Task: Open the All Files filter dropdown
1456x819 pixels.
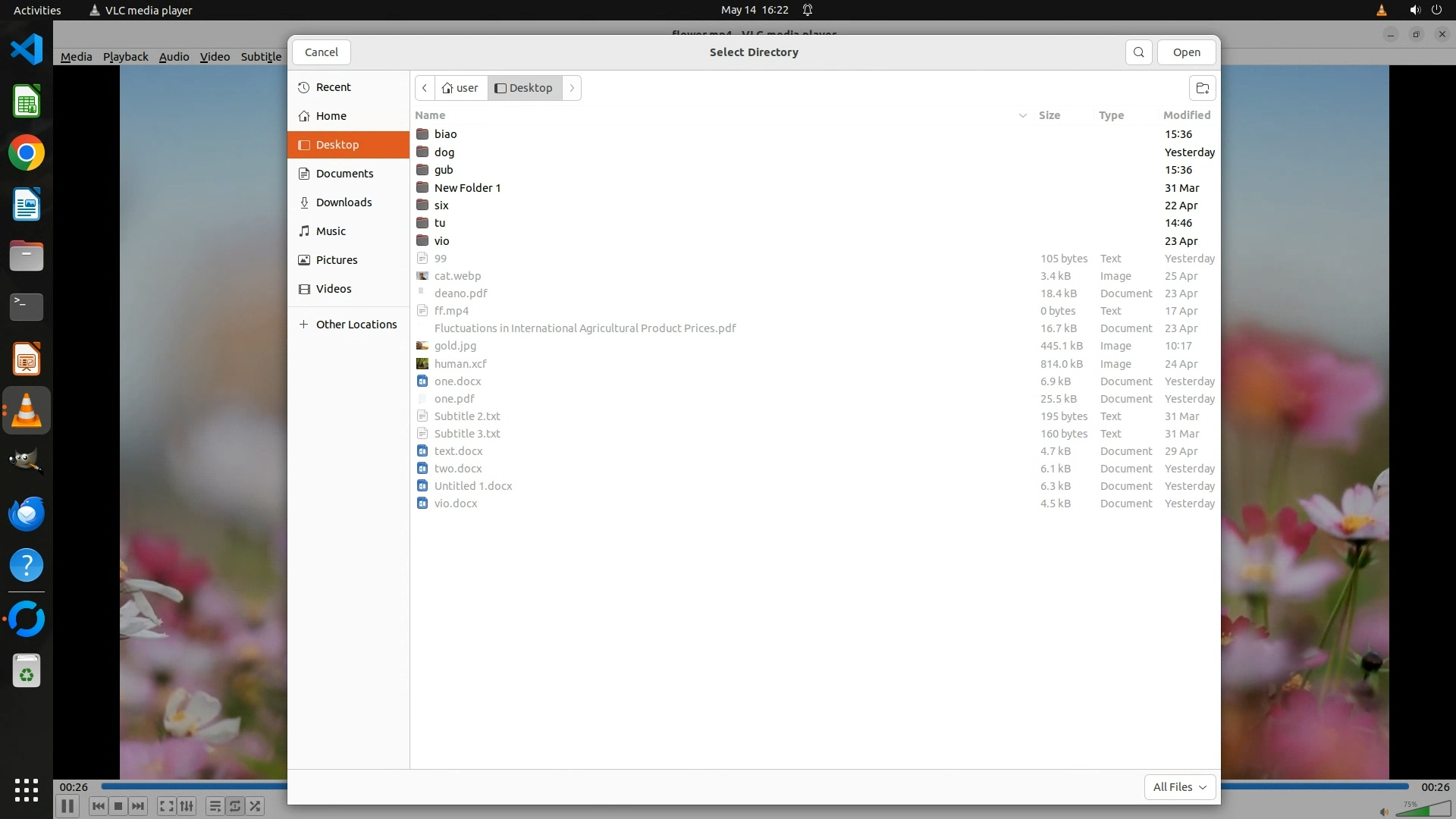Action: 1179,787
